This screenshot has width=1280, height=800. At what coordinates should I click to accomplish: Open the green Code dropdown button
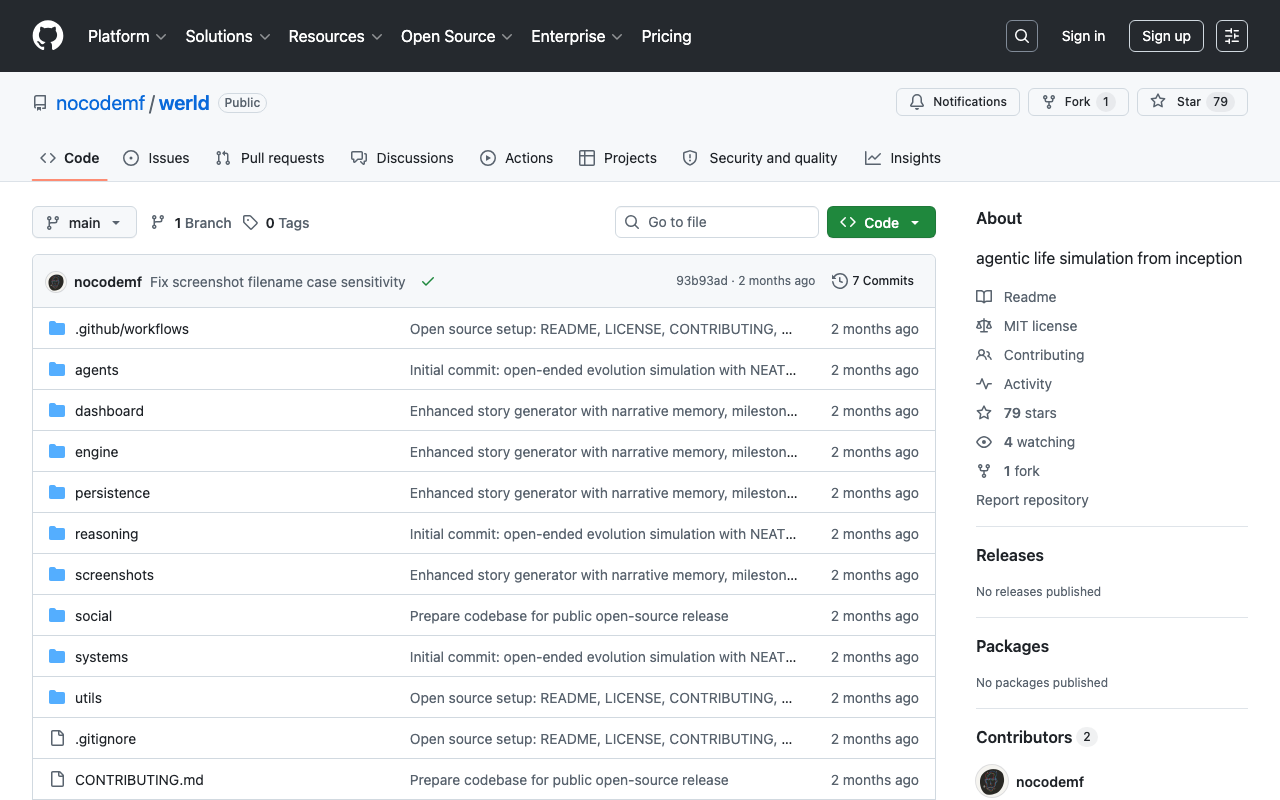[x=881, y=222]
